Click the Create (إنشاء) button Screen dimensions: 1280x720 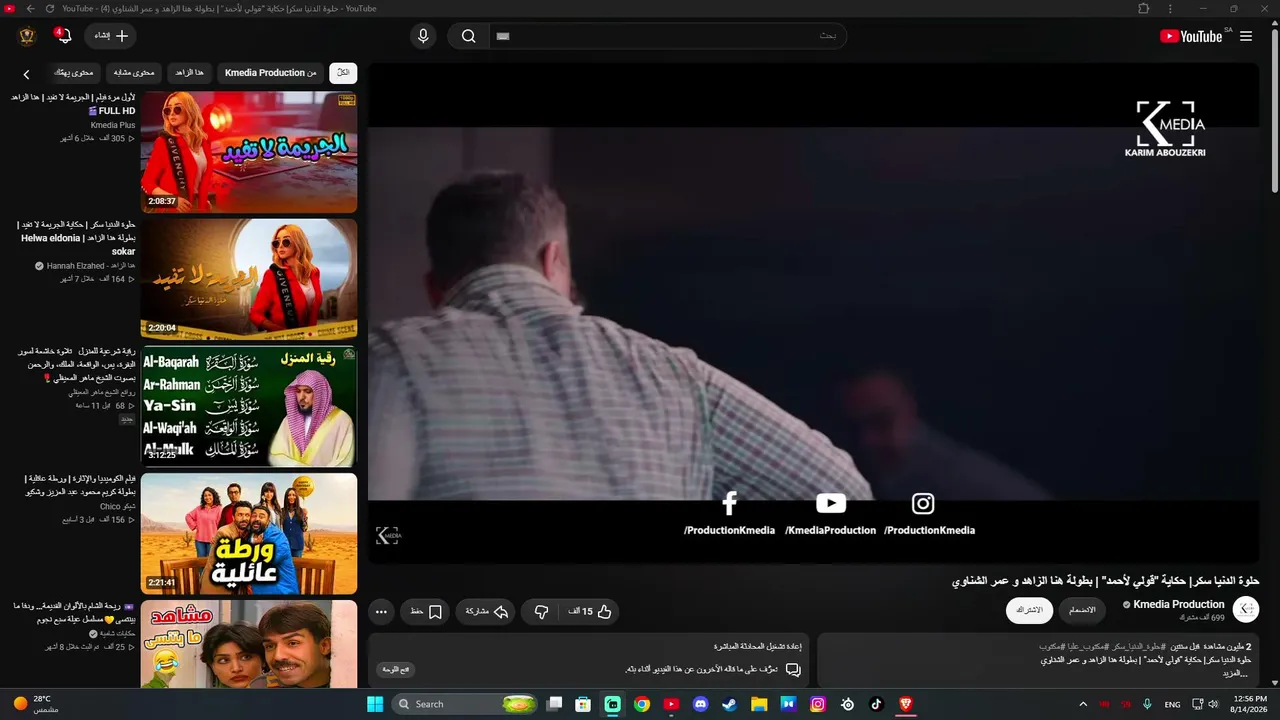[111, 36]
